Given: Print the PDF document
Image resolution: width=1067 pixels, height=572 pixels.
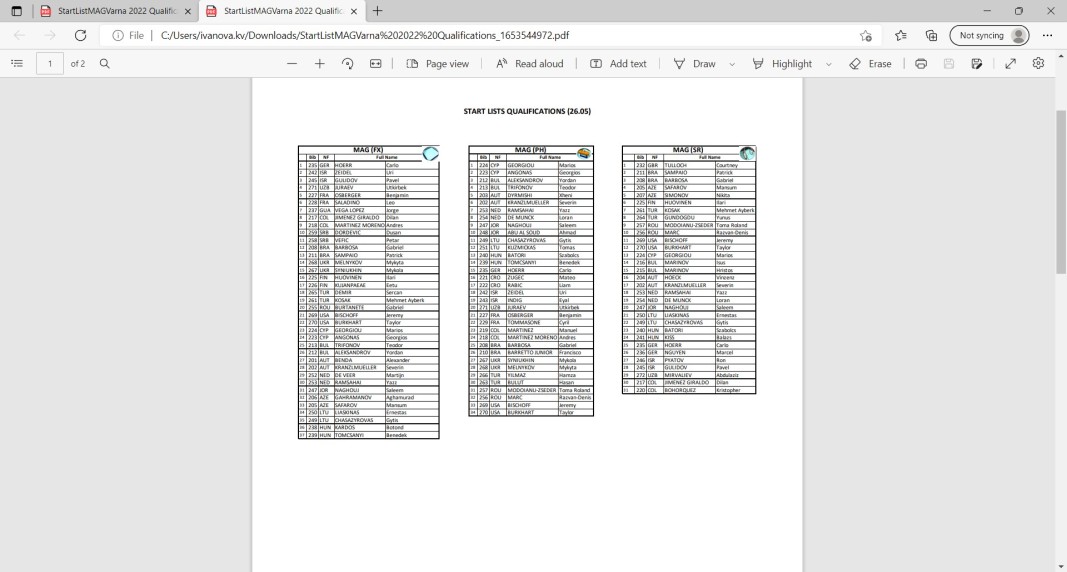Looking at the screenshot, I should [921, 64].
